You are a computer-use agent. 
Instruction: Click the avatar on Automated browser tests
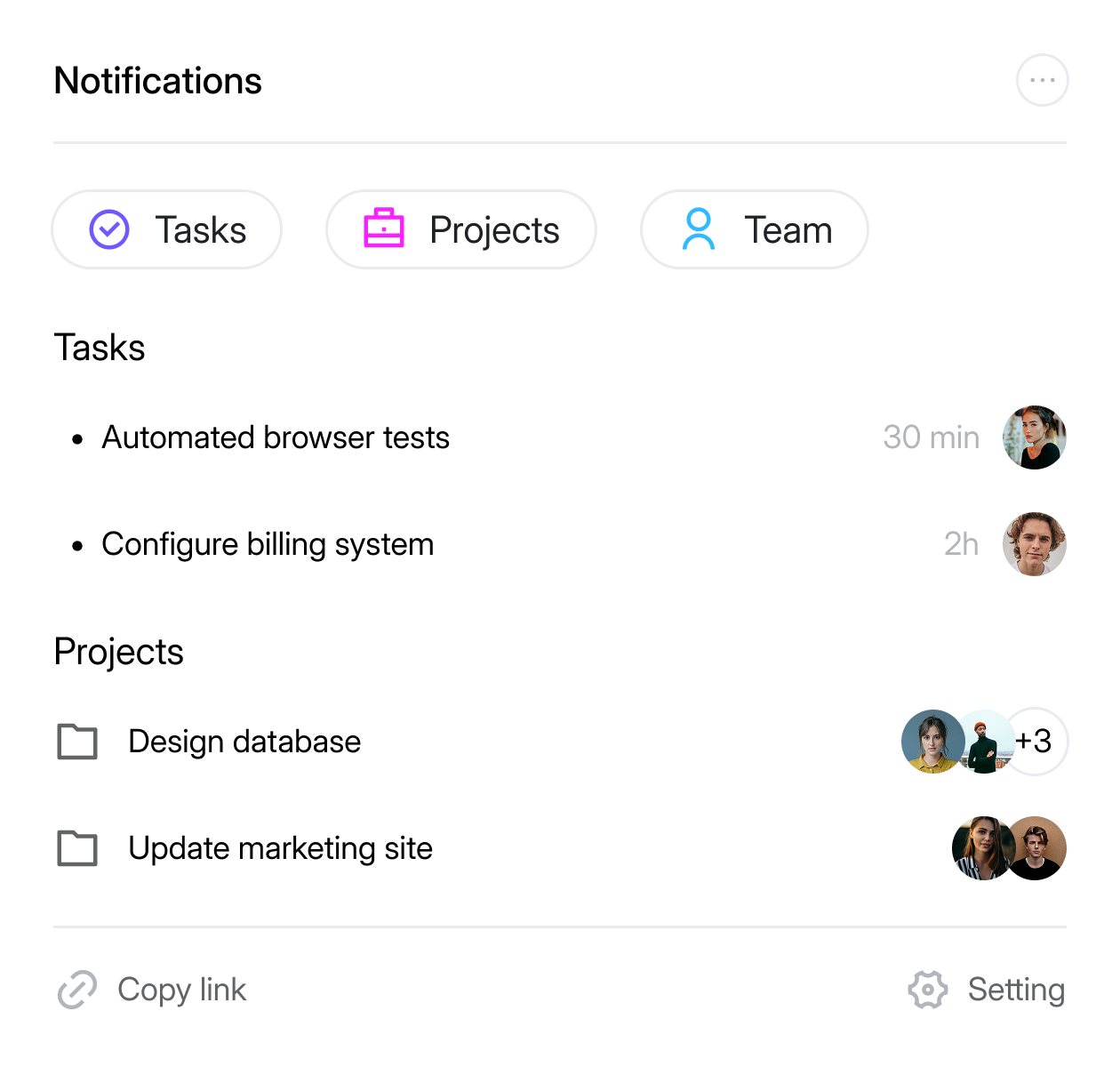[1035, 437]
